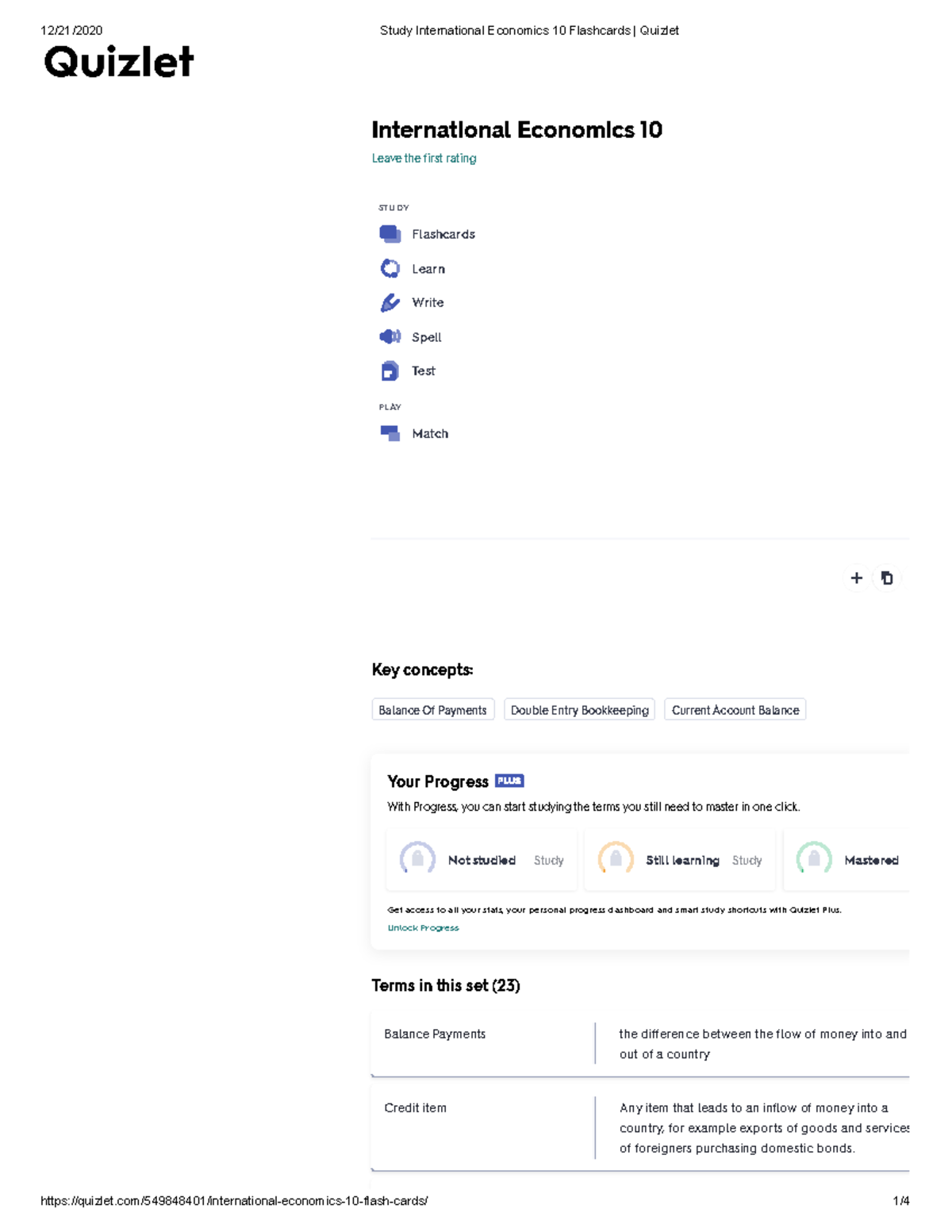Choose Write in the study menu

click(428, 302)
